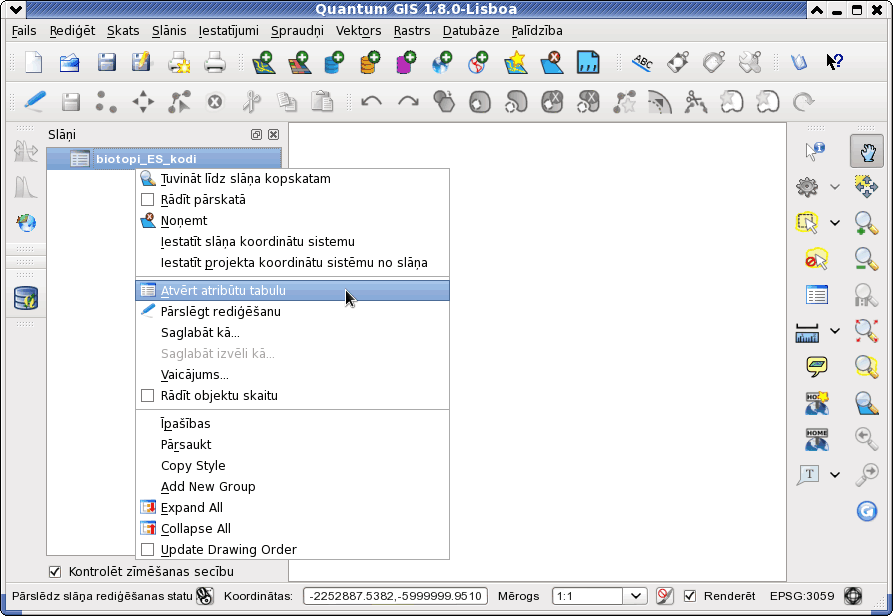Click Remove Layer toolbar icon
The height and width of the screenshot is (616, 893).
pos(552,62)
